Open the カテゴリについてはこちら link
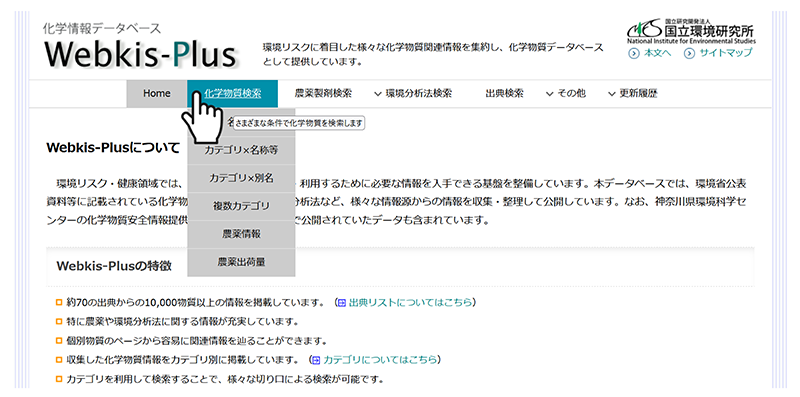This screenshot has width=800, height=397. pos(381,360)
